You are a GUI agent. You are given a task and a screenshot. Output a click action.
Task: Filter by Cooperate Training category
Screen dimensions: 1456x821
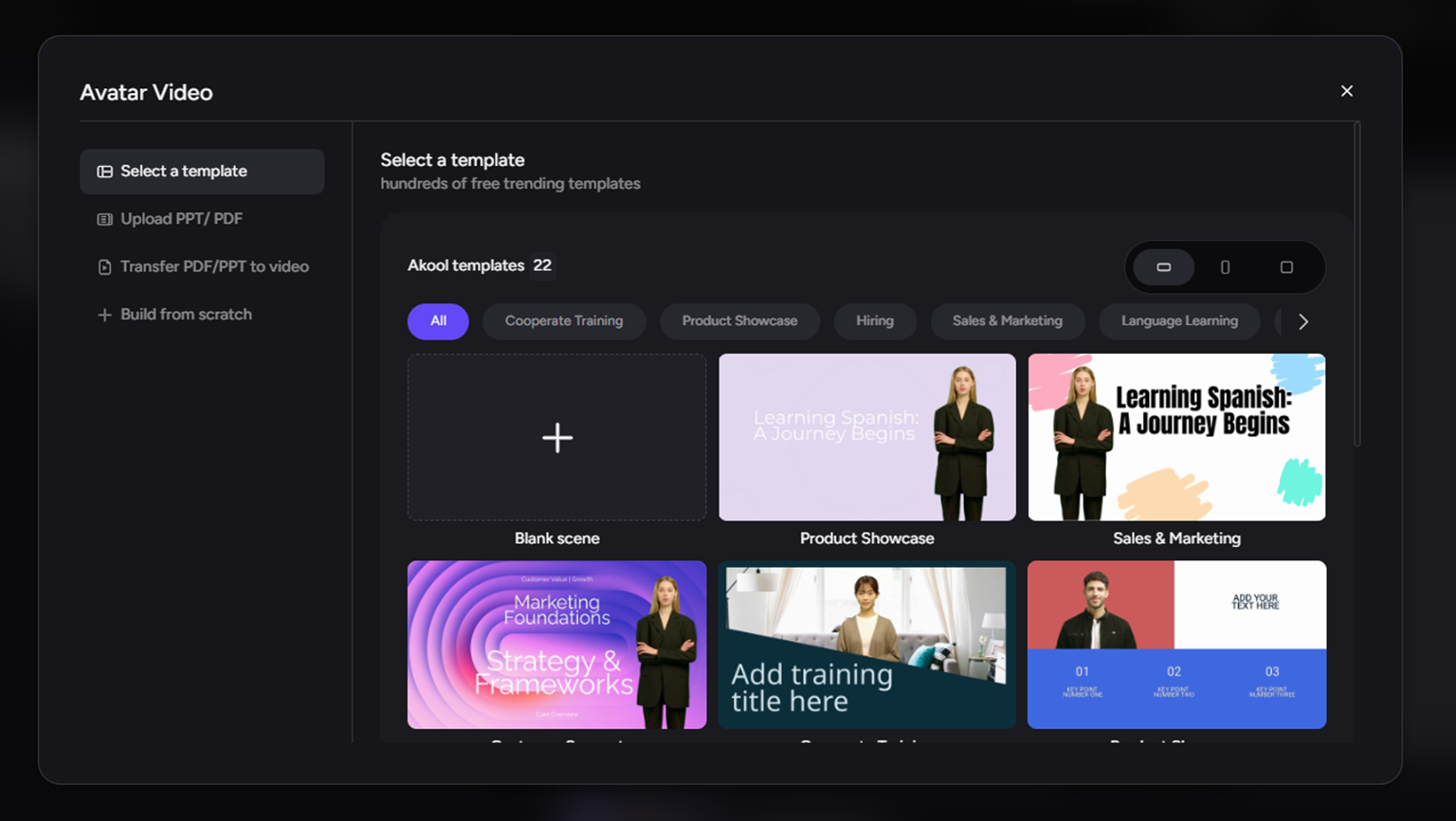tap(564, 321)
